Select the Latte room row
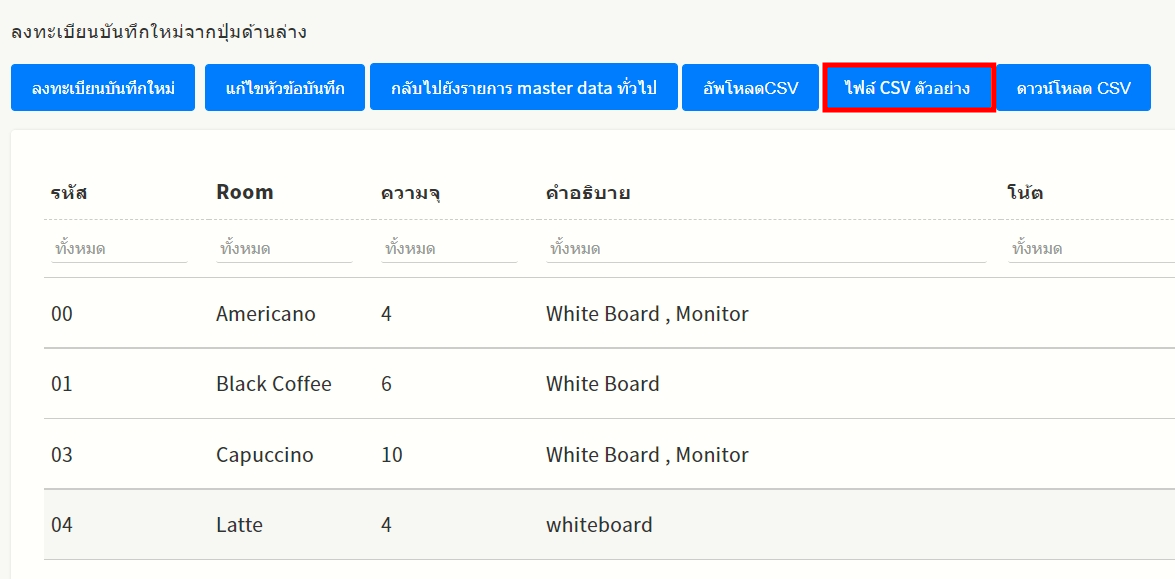 click(239, 525)
